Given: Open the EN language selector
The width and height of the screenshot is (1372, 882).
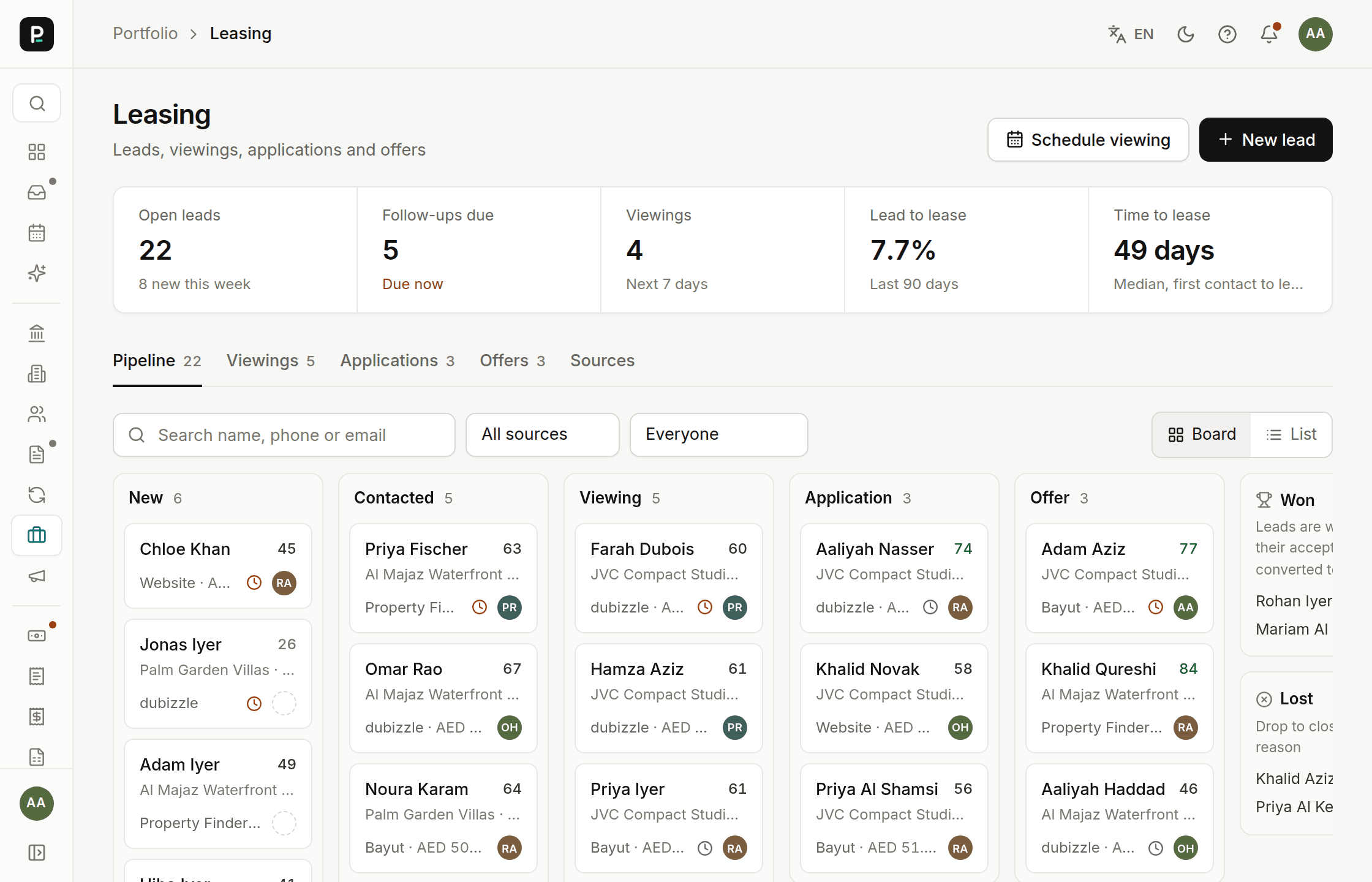Looking at the screenshot, I should coord(1131,34).
